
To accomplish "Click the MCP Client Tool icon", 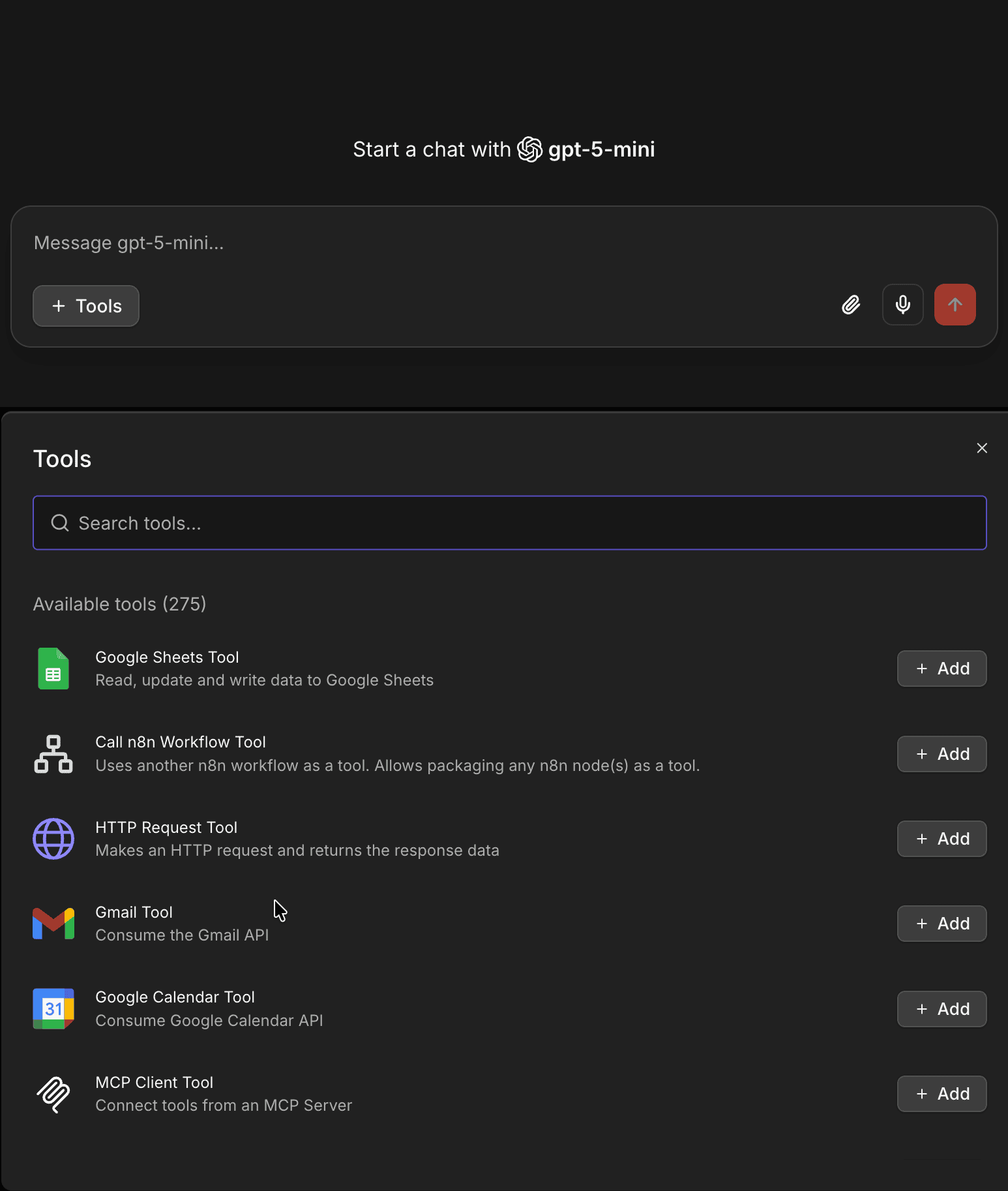I will pyautogui.click(x=53, y=1094).
